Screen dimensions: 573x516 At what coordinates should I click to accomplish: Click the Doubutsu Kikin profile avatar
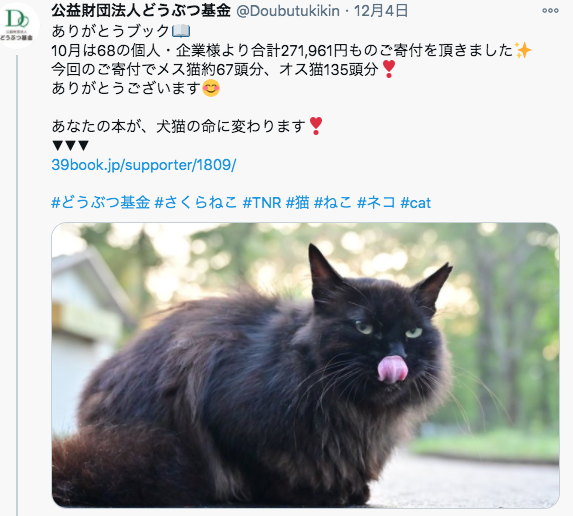point(18,25)
